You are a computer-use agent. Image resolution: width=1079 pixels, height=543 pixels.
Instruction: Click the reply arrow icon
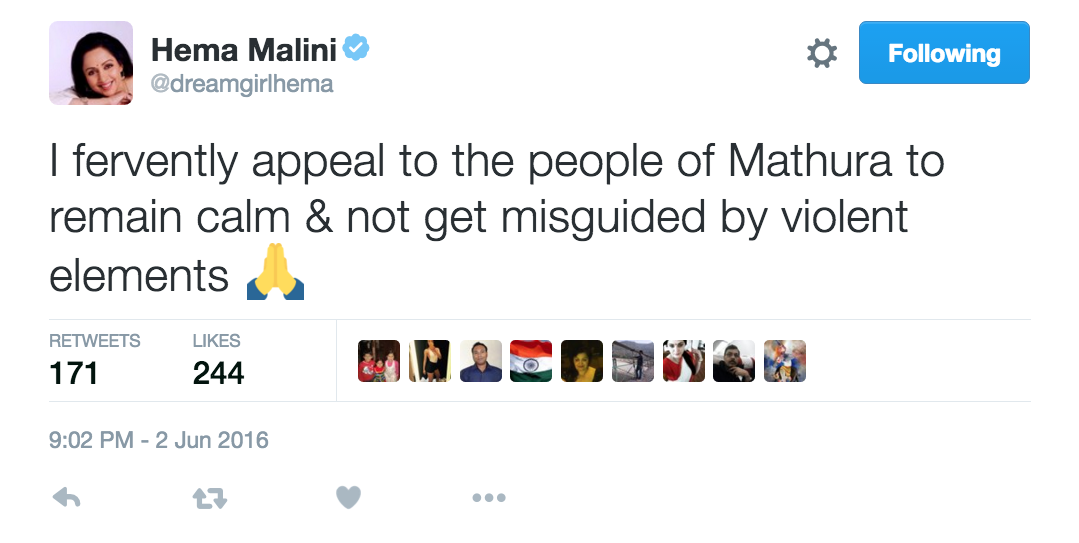tap(66, 498)
